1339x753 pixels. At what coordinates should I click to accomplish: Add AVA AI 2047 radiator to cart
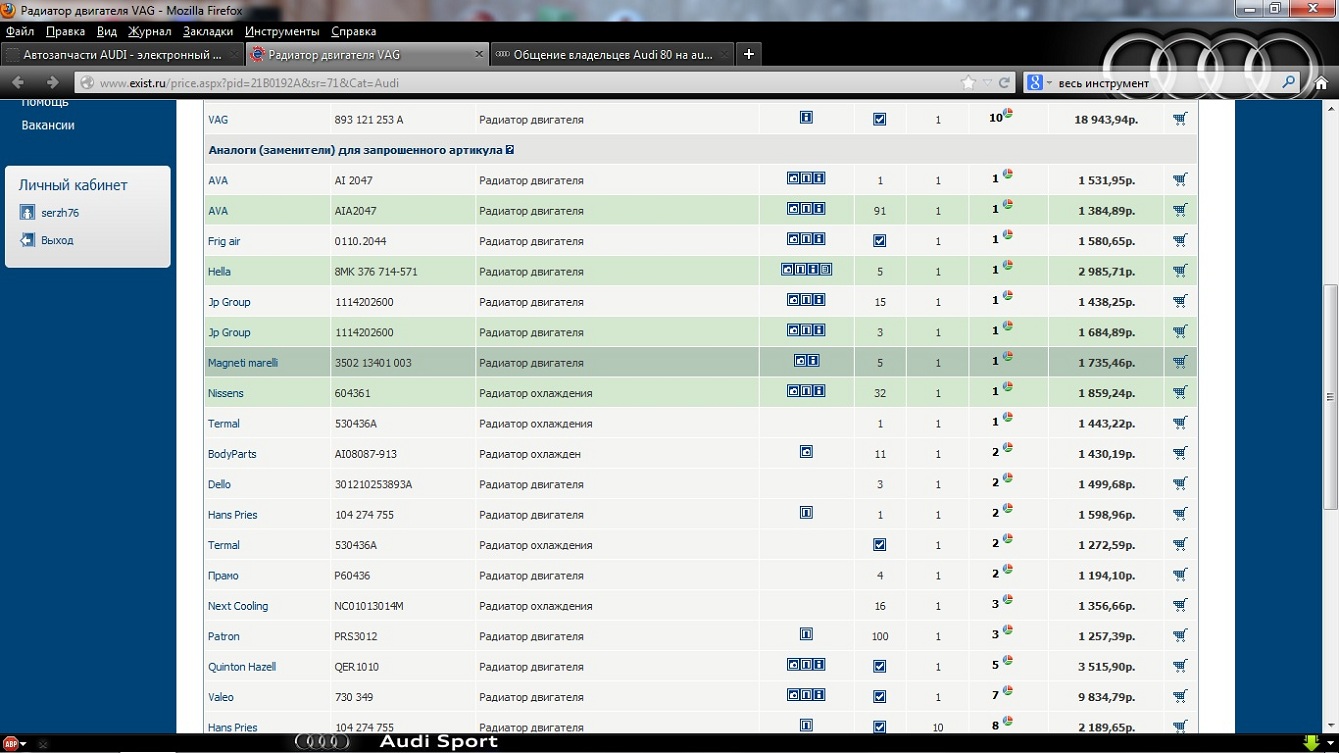pyautogui.click(x=1180, y=180)
